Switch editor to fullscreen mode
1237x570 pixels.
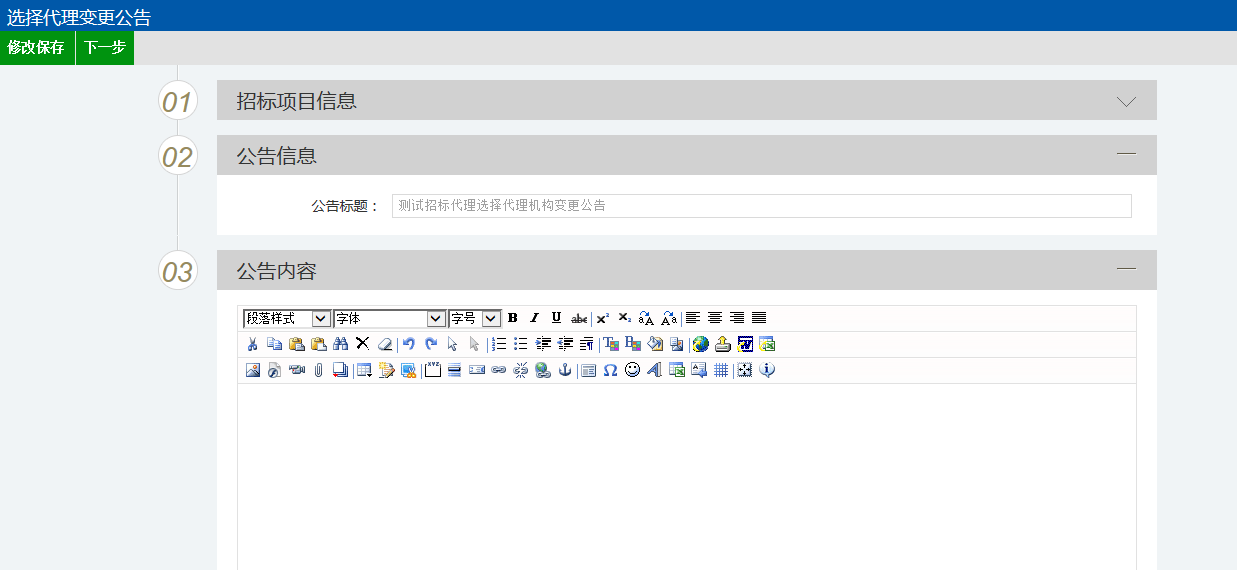coord(744,370)
